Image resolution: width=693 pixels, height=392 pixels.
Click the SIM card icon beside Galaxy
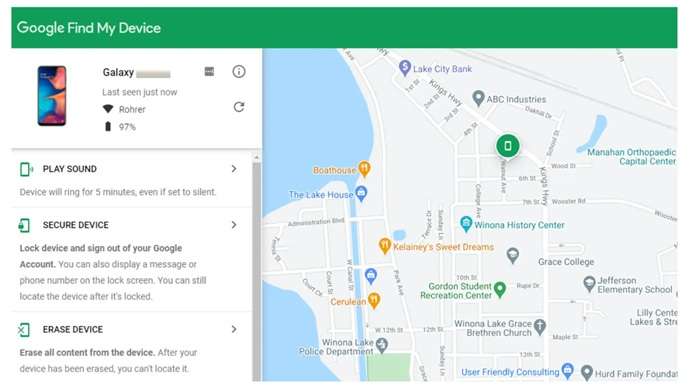click(209, 71)
